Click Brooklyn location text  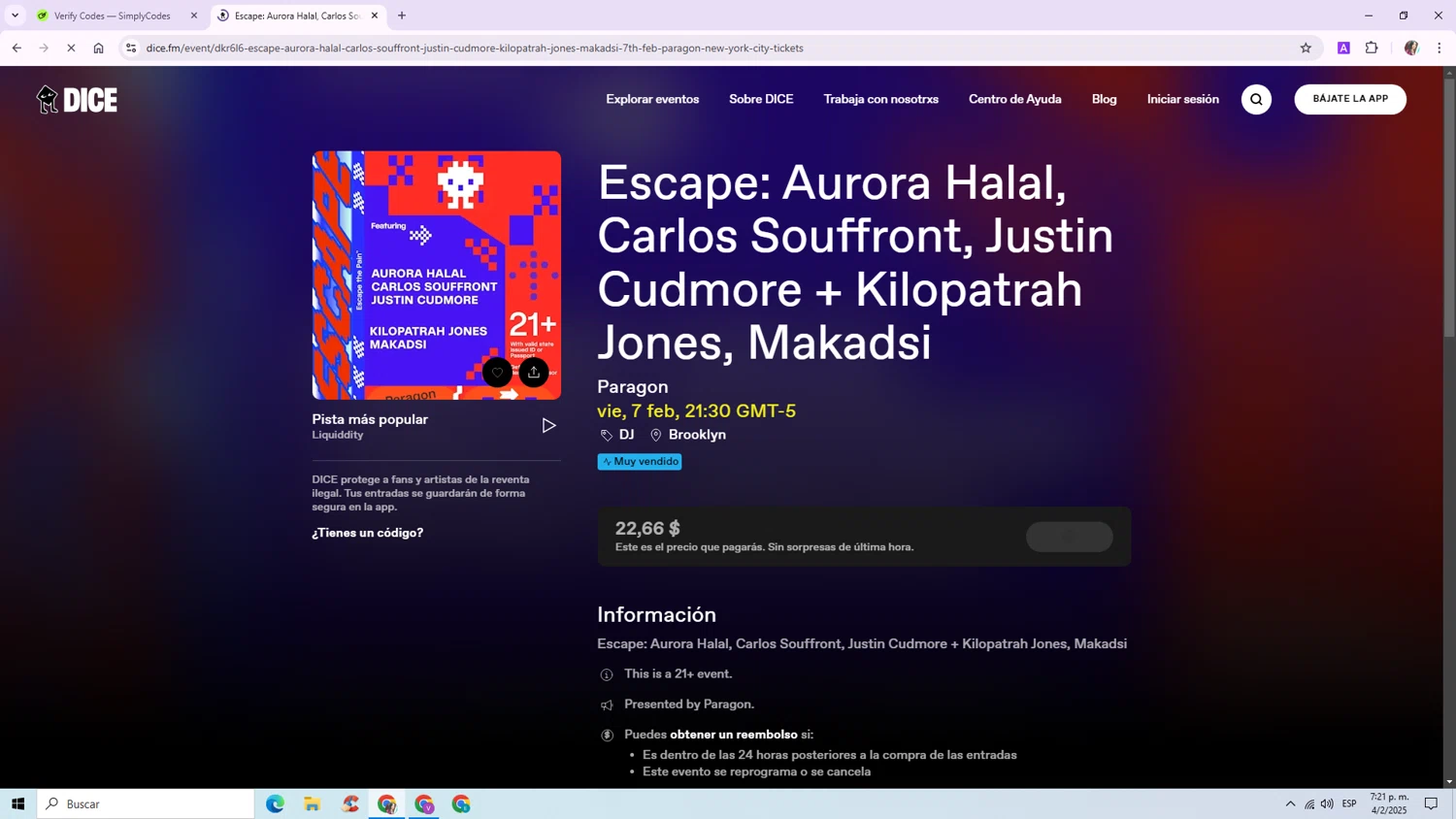pos(697,435)
